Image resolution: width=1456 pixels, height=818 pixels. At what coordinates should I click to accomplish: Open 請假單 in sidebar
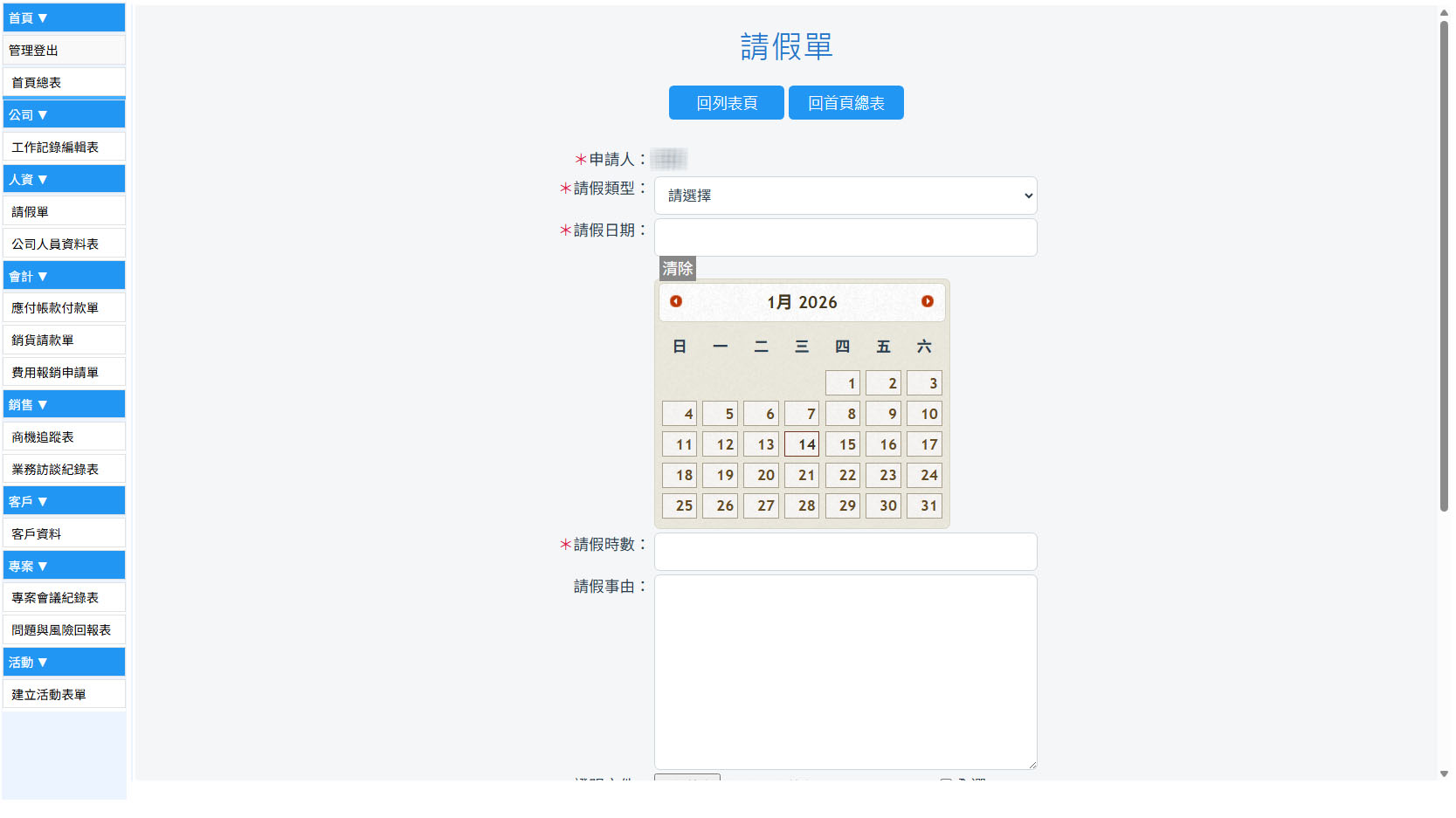point(64,211)
